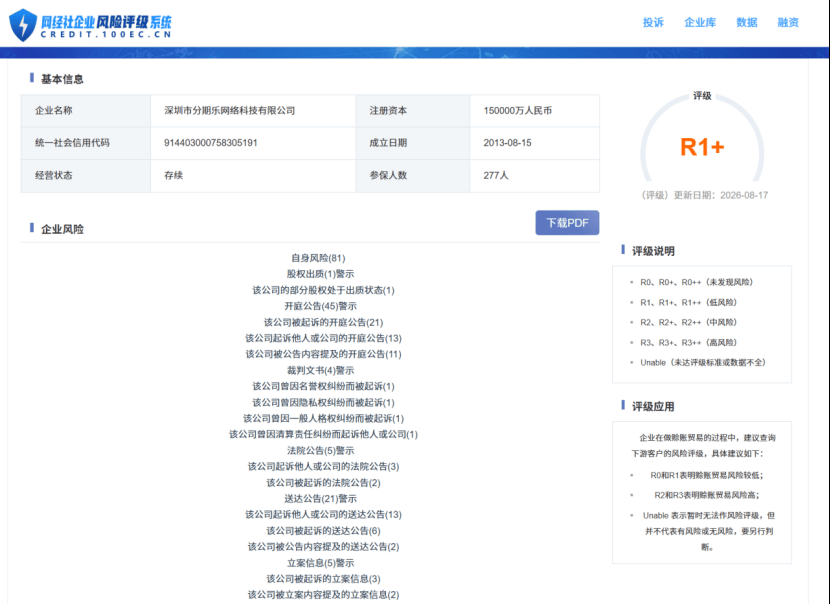830x604 pixels.
Task: Select company name 深圳市分期乐网络科技有限公司
Action: (x=229, y=111)
